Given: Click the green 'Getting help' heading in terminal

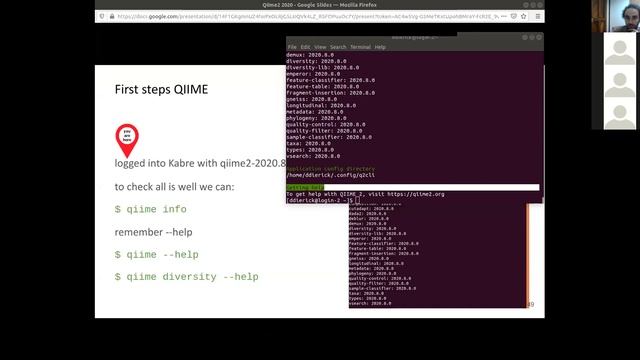Looking at the screenshot, I should (305, 187).
